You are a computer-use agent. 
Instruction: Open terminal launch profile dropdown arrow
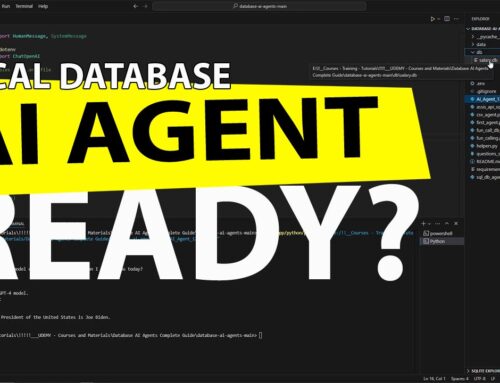430,224
